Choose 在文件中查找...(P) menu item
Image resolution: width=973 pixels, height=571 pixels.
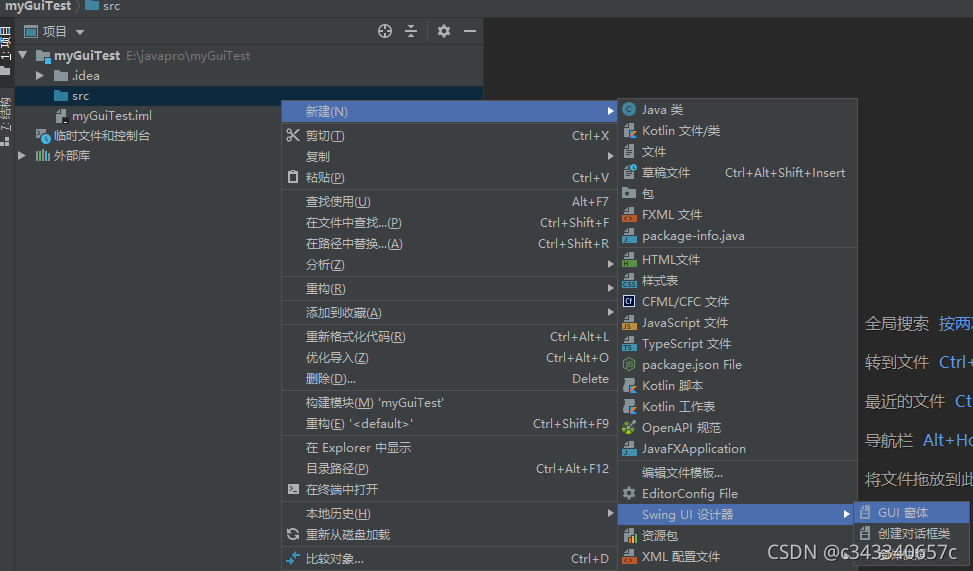click(x=449, y=223)
